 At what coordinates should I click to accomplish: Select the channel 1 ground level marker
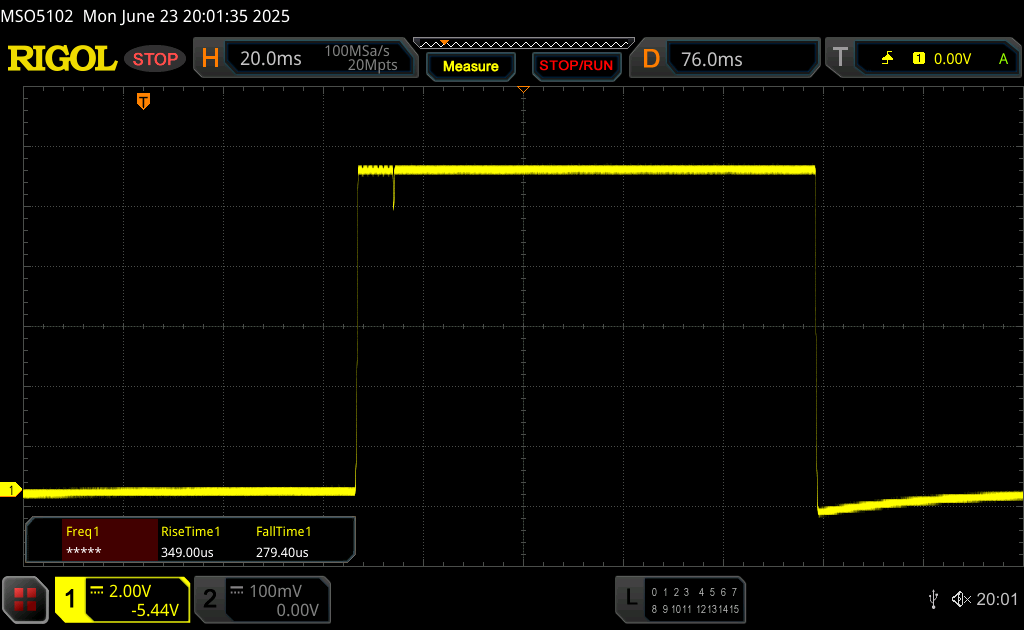pos(12,489)
